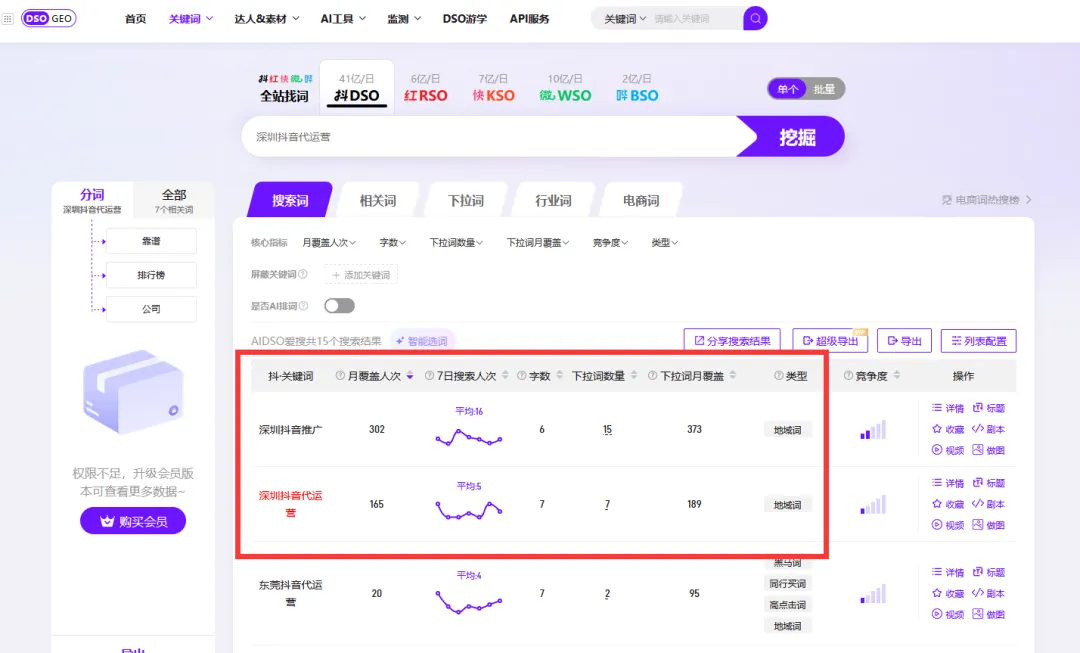The image size is (1080, 653).
Task: Click the 购买会员 membership button
Action: (x=133, y=520)
